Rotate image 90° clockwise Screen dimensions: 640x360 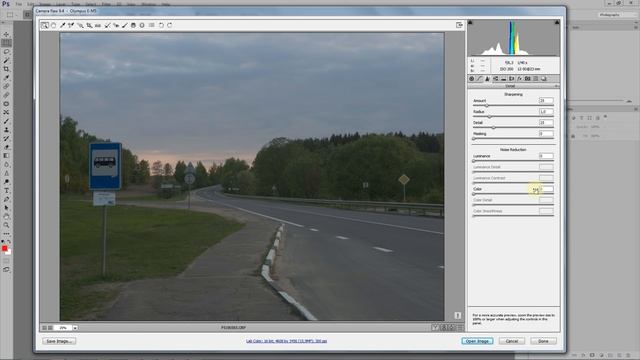tap(169, 25)
